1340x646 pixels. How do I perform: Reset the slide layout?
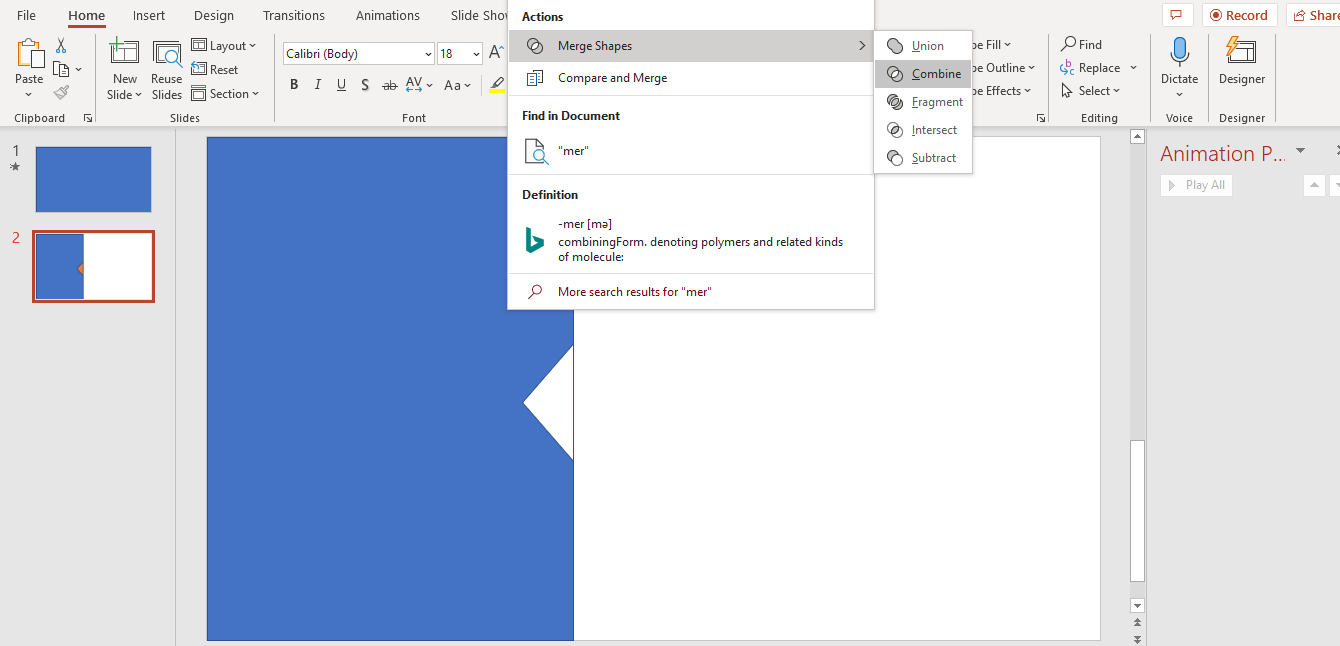coord(215,70)
